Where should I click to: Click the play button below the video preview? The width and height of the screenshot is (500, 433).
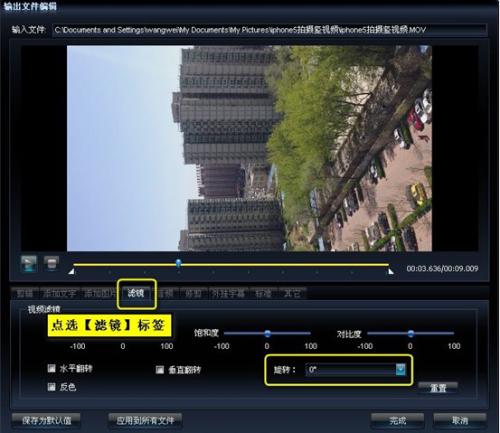click(x=29, y=264)
